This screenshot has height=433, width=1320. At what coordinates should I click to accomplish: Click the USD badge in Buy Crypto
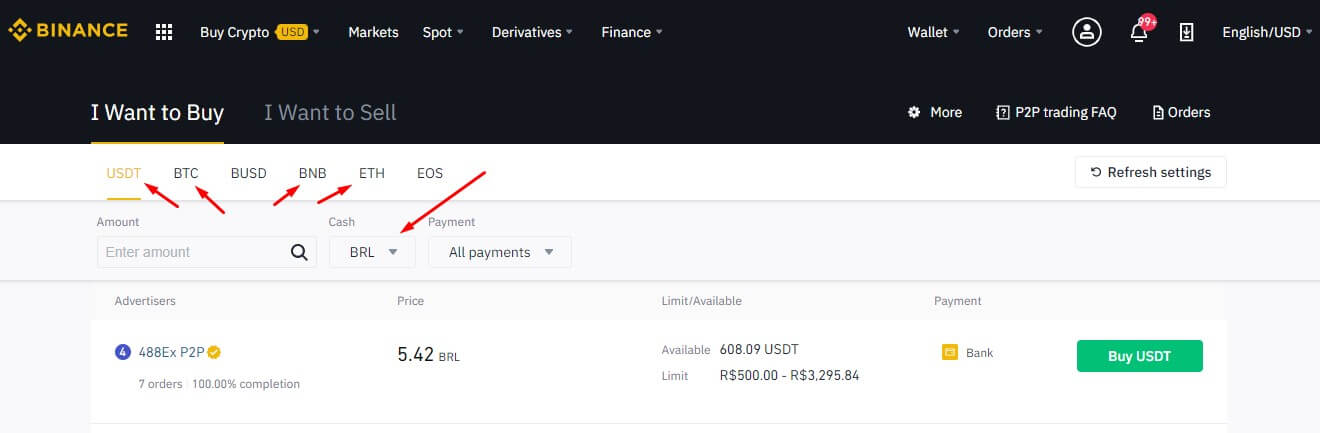point(291,32)
